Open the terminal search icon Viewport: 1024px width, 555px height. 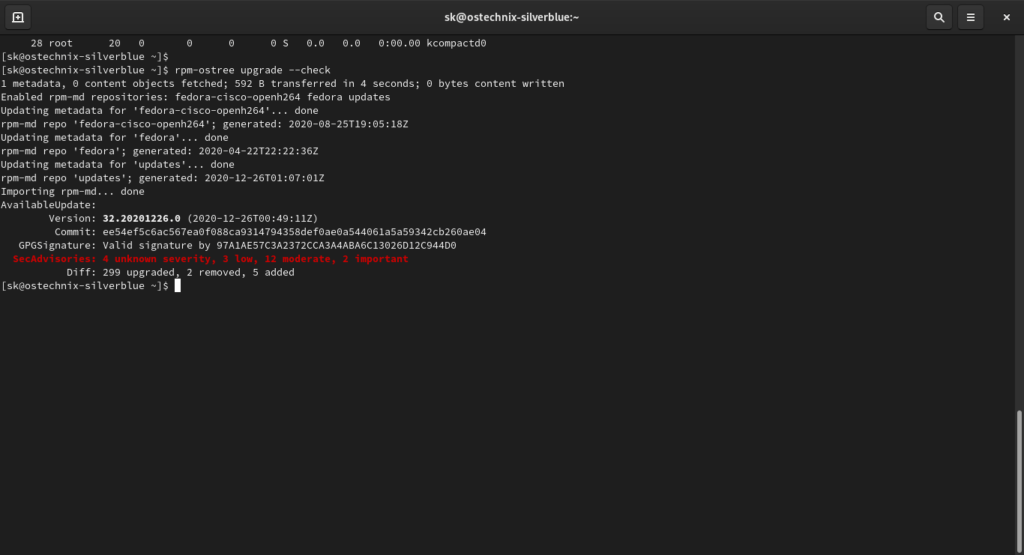[x=938, y=17]
